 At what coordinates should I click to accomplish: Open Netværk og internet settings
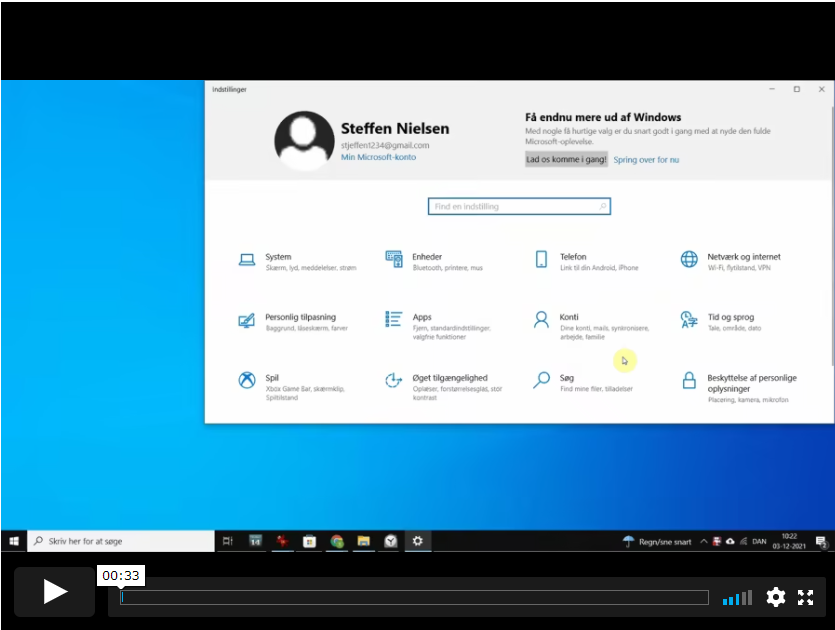click(x=743, y=257)
